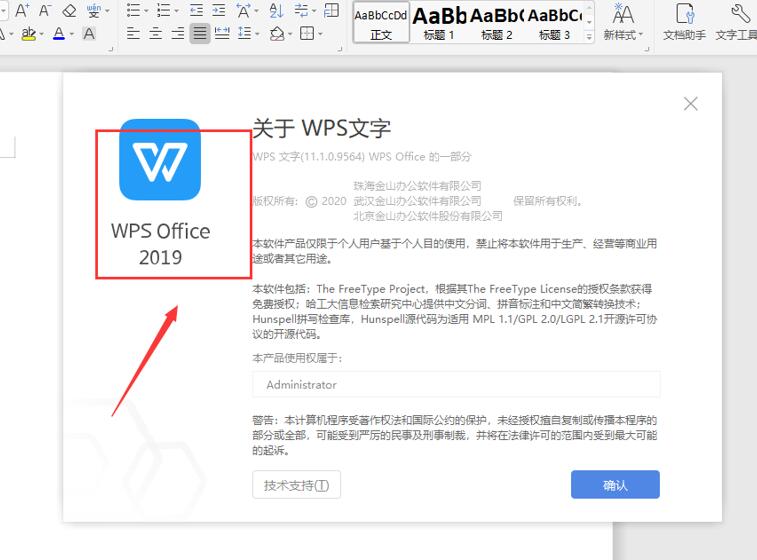Click the version text 11.1.0.9564
The width and height of the screenshot is (757, 560).
point(333,156)
